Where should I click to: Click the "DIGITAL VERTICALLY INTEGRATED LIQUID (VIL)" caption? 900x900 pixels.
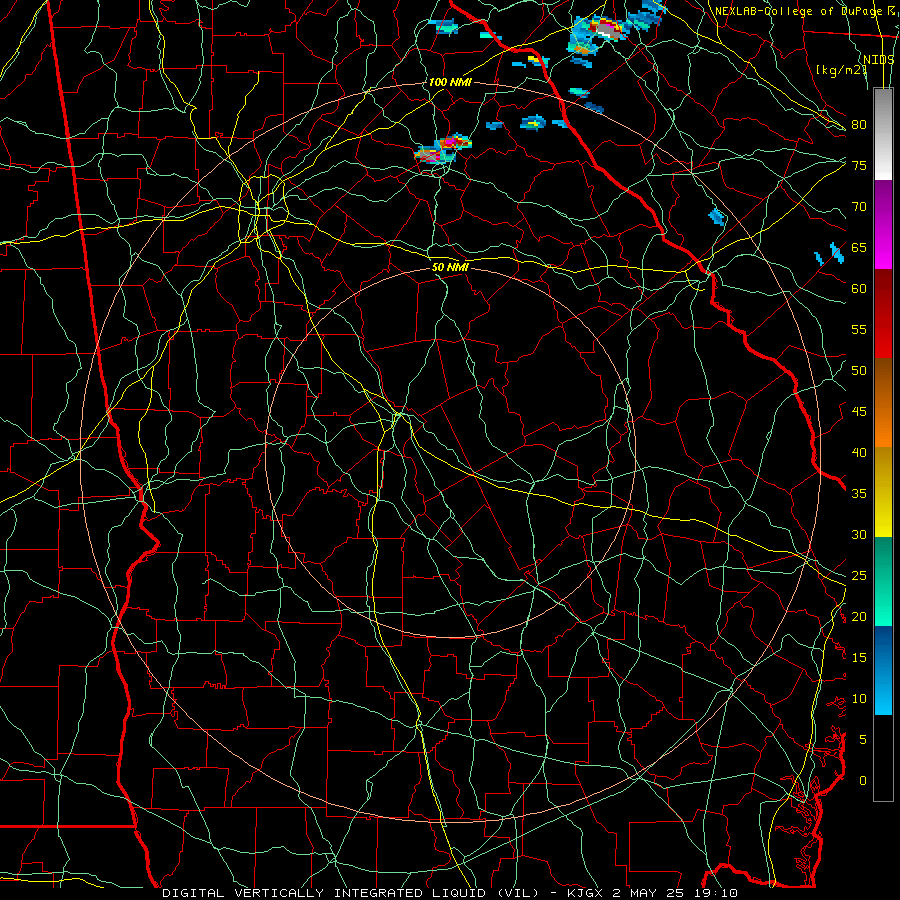(351, 893)
